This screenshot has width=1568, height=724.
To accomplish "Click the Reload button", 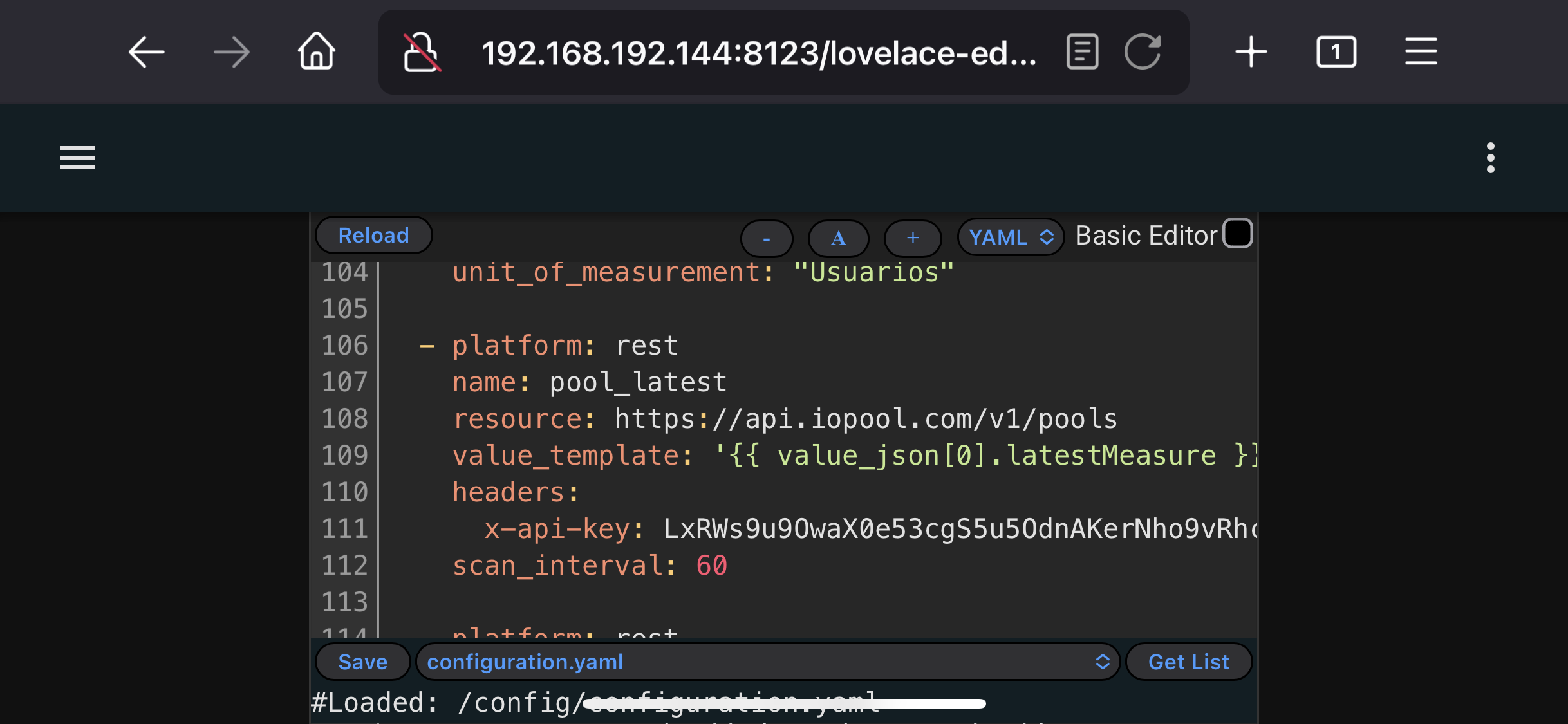I will point(373,236).
